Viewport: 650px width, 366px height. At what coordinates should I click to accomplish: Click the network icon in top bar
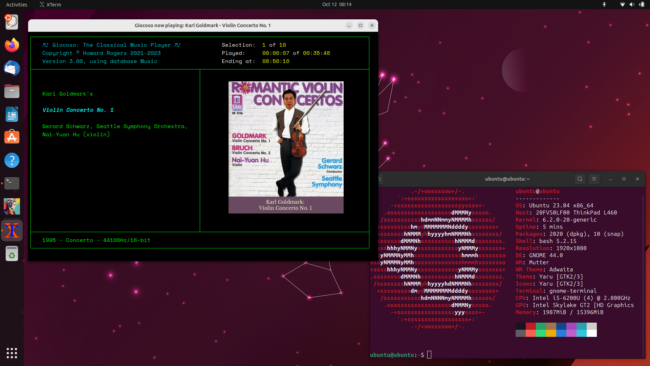622,4
